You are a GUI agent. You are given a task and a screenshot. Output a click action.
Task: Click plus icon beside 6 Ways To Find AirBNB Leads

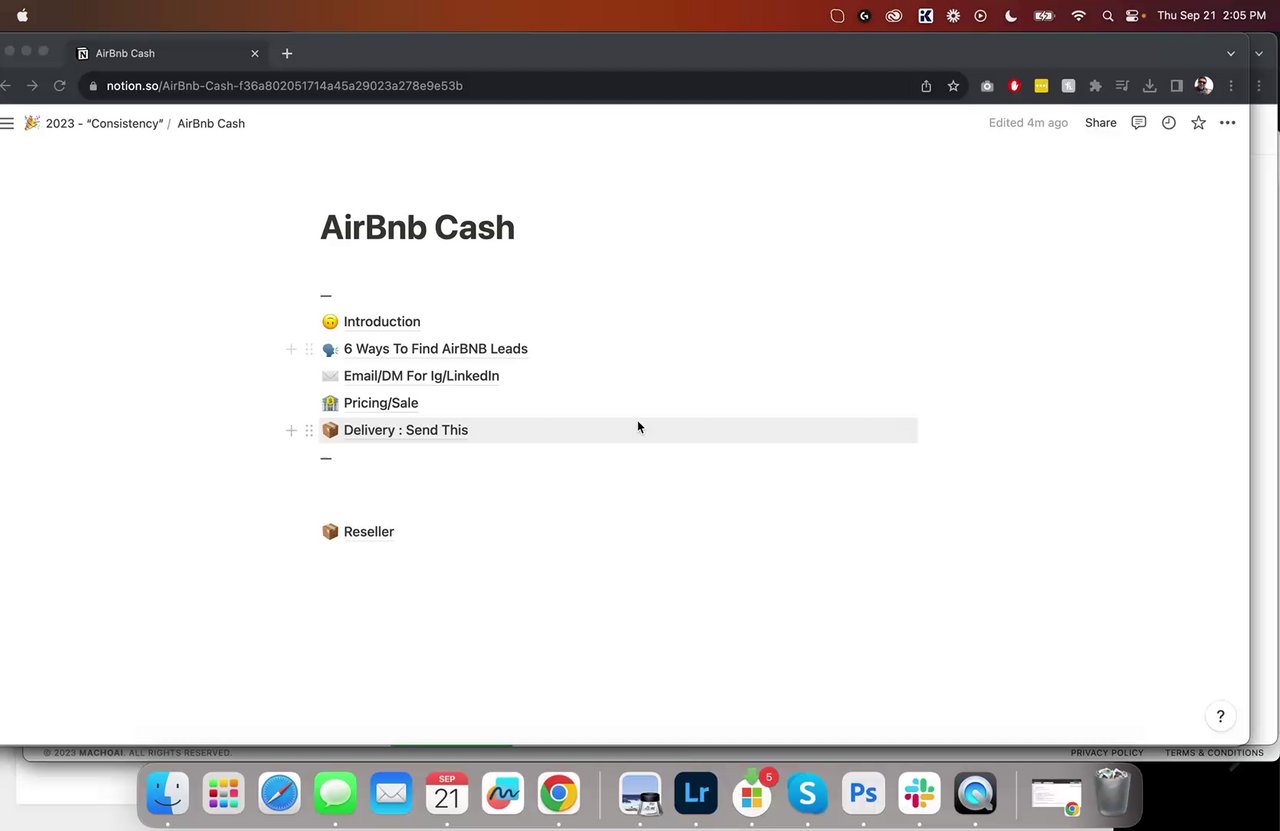tap(291, 349)
